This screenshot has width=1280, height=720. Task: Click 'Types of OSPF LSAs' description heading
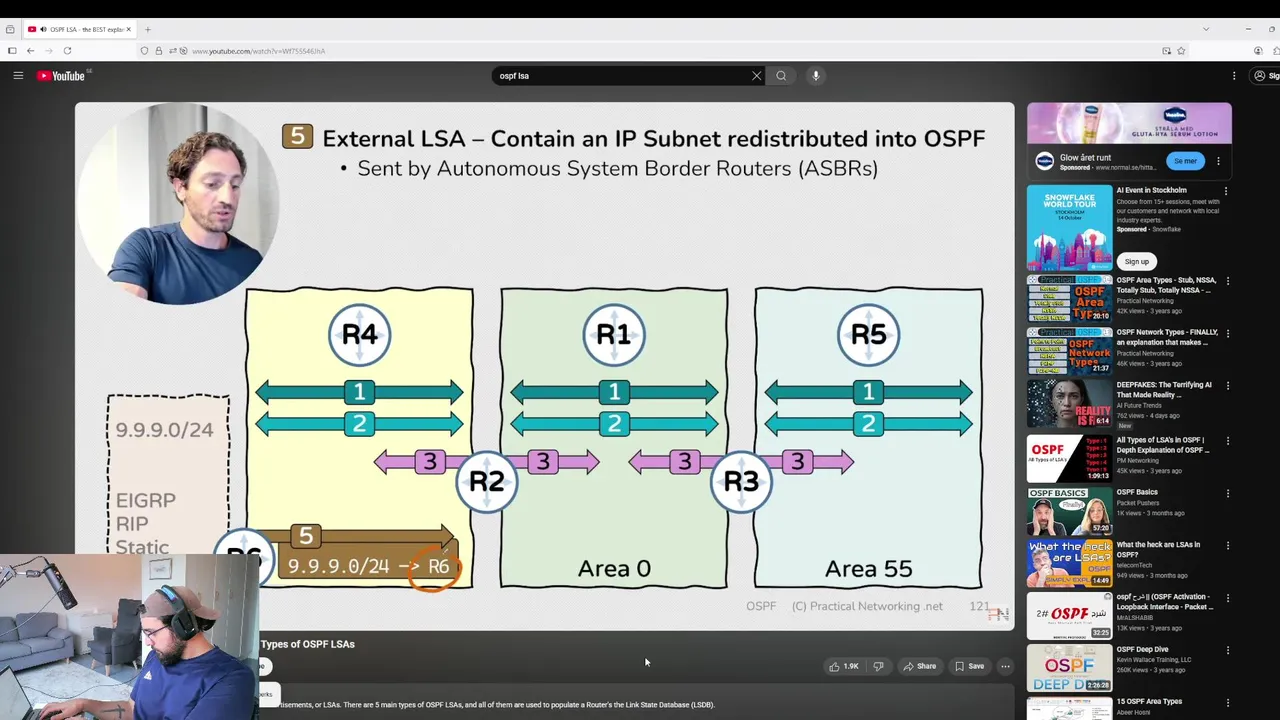307,644
